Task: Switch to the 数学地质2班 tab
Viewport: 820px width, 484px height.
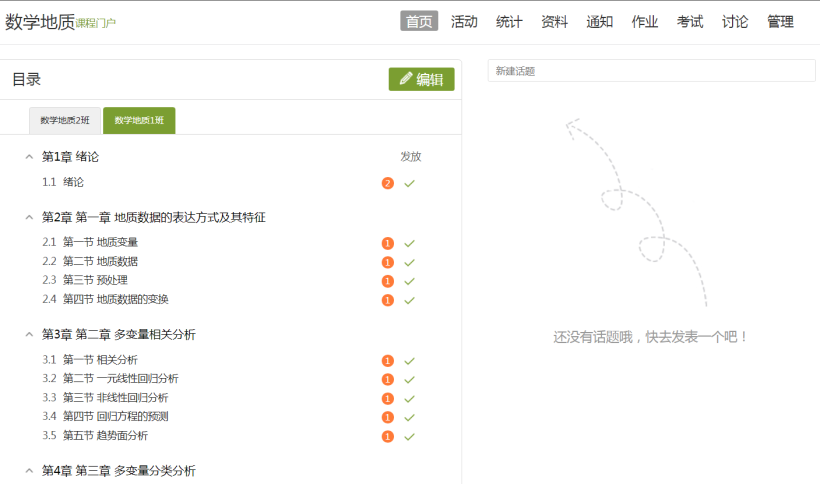Action: click(x=65, y=120)
